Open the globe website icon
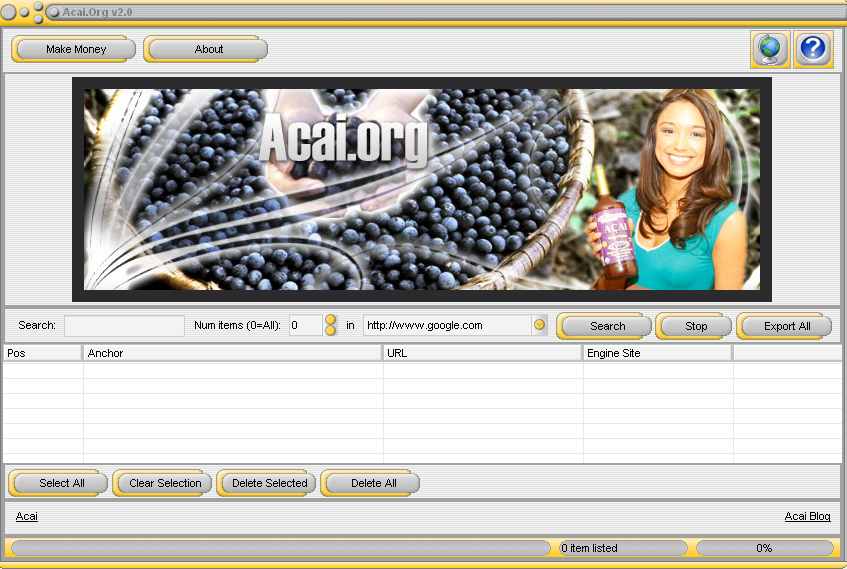This screenshot has height=569, width=847. [770, 49]
